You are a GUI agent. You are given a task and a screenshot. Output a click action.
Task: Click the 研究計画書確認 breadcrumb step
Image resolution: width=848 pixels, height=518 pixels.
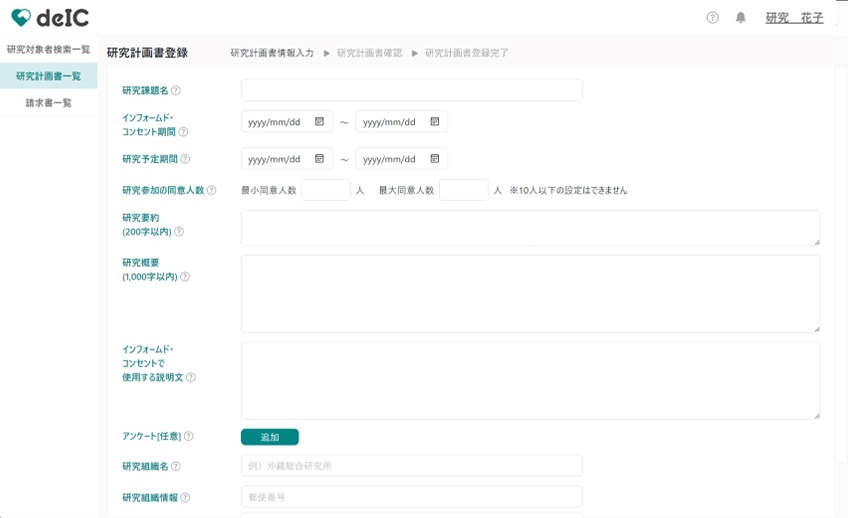click(x=369, y=53)
